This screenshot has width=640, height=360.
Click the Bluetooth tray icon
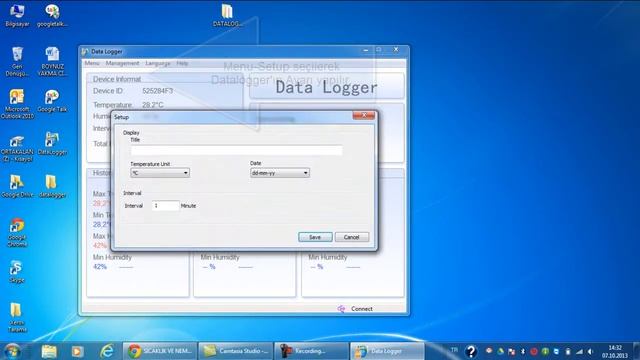pyautogui.click(x=523, y=351)
